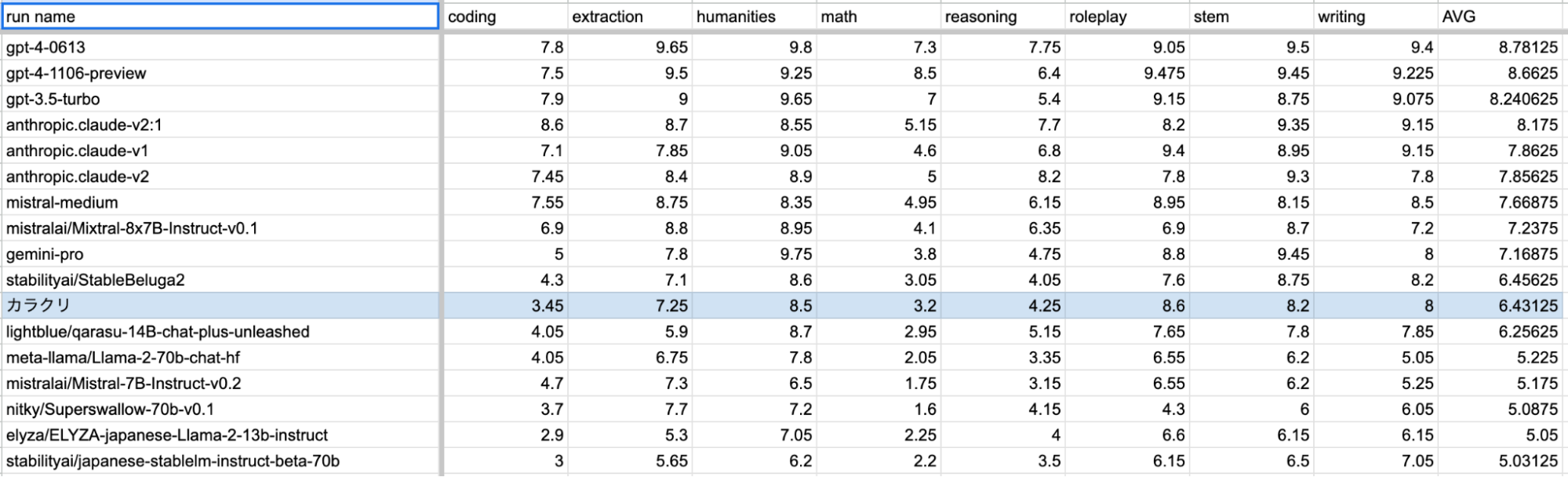The image size is (1568, 477).
Task: Click the stabilityai/StableBeluga2 run name cell
Action: point(220,280)
